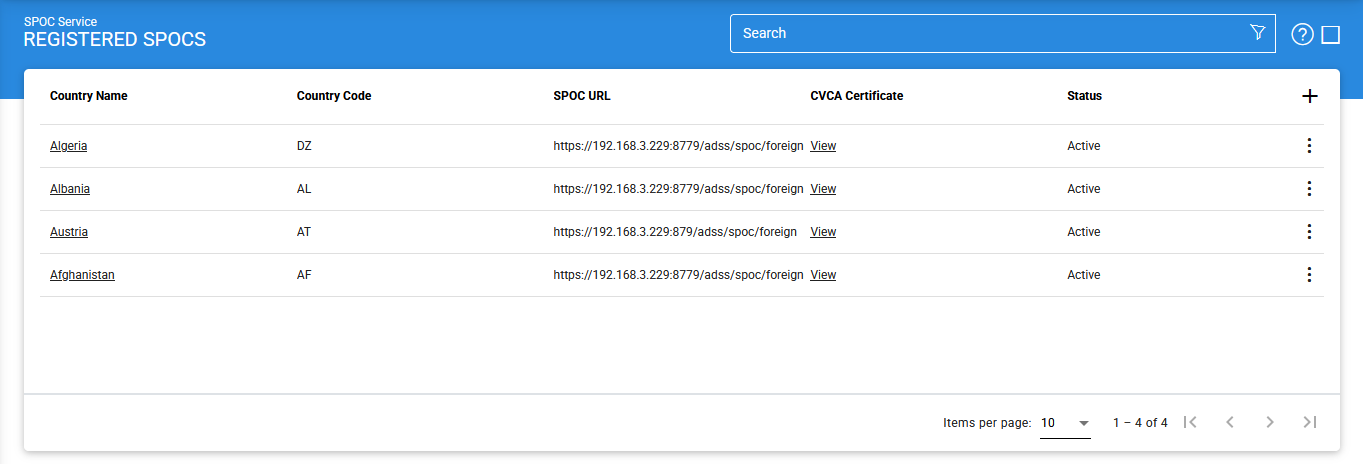This screenshot has height=464, width=1363.
Task: View CVCA certificate for Afghanistan
Action: point(823,275)
